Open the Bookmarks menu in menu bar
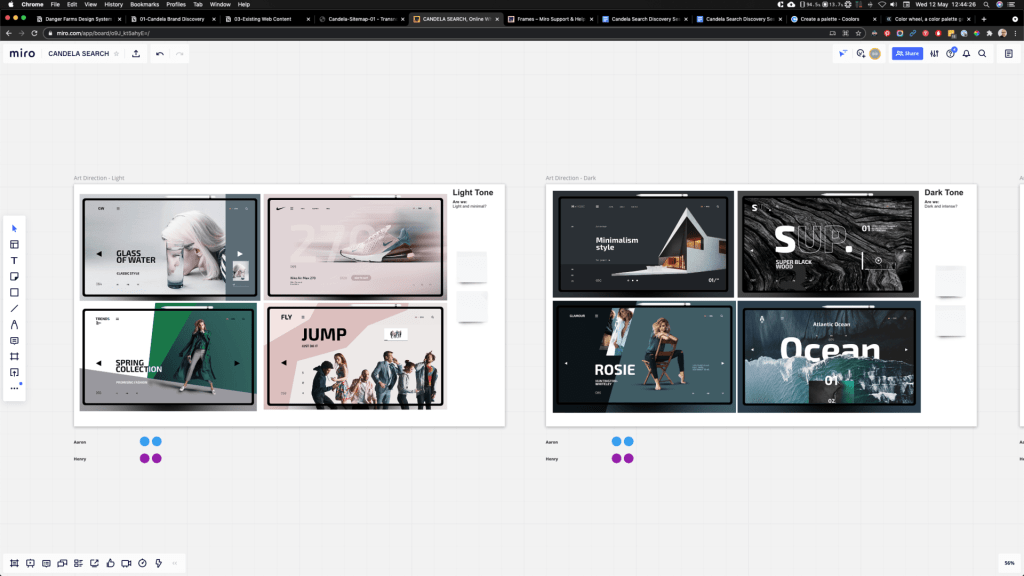The height and width of the screenshot is (576, 1024). 144,4
